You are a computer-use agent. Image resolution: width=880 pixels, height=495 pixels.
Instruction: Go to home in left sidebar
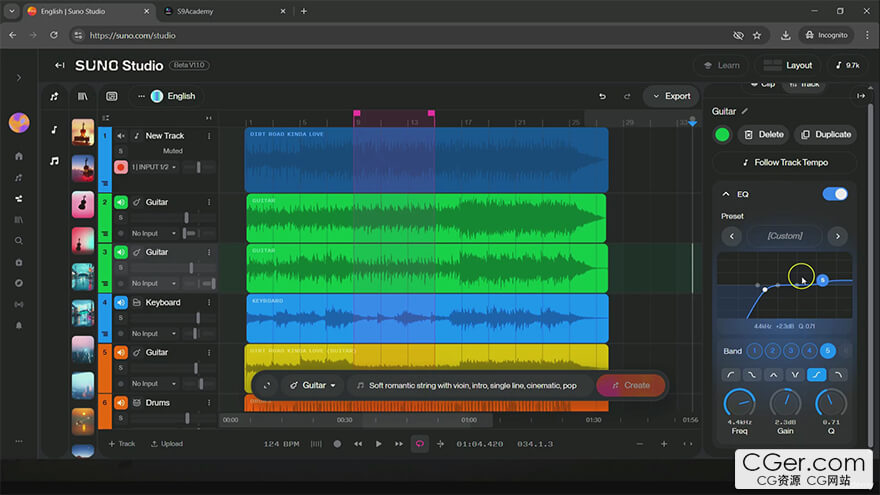point(19,156)
